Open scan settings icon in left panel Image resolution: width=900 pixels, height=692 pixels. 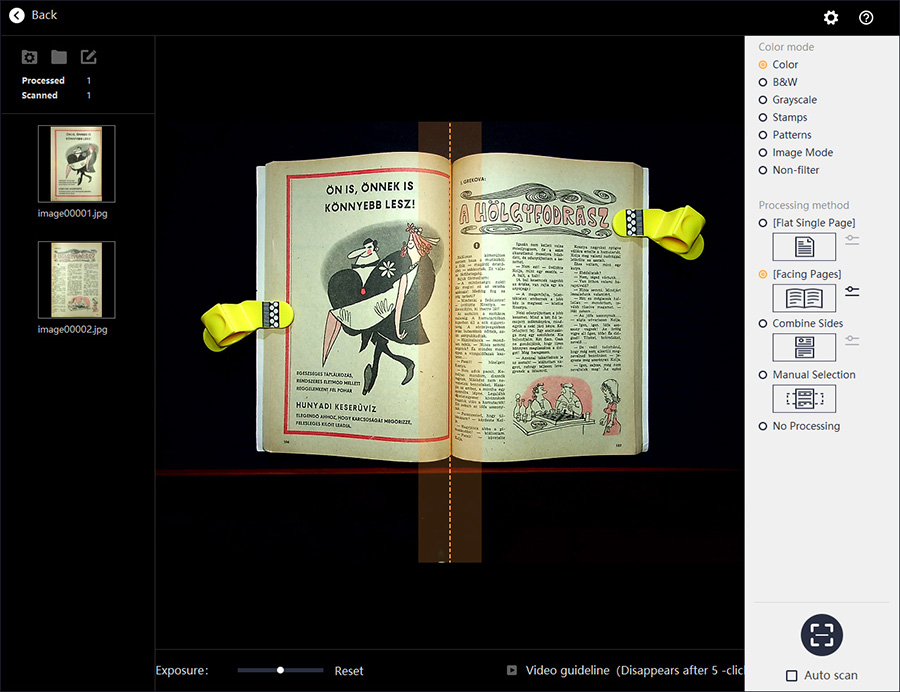[x=29, y=57]
